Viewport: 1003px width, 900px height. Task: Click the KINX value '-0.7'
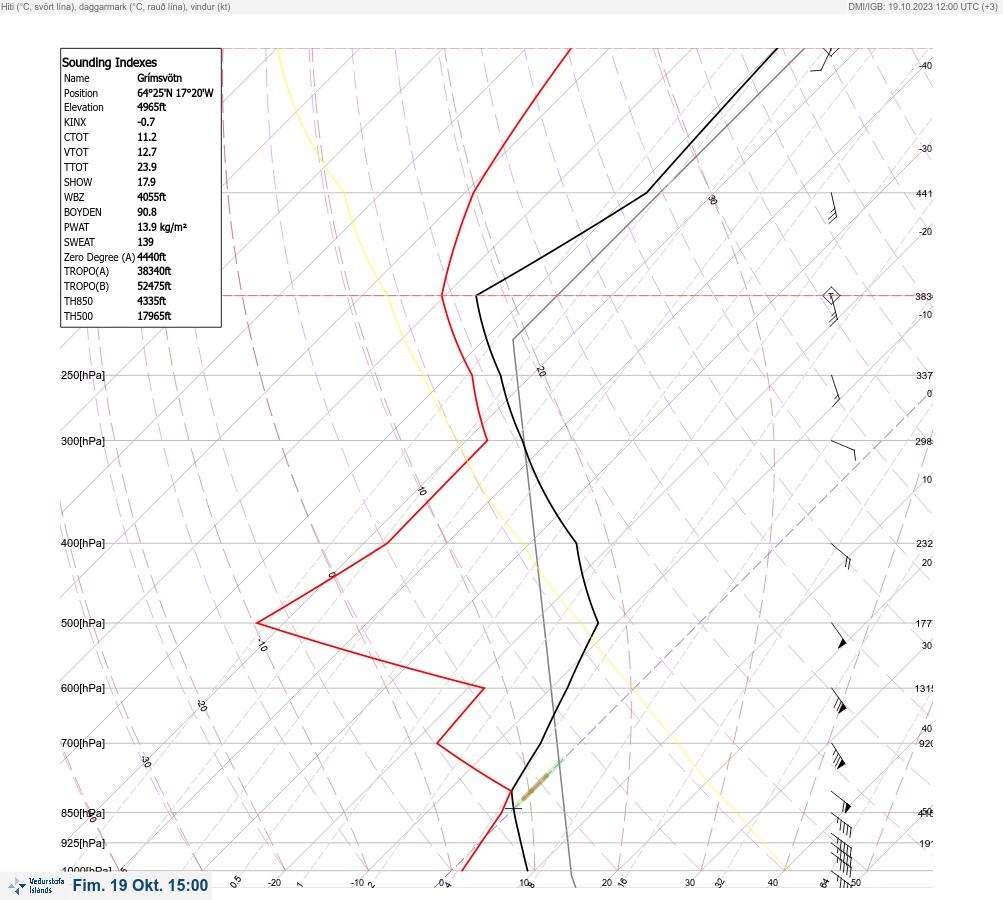[x=146, y=122]
